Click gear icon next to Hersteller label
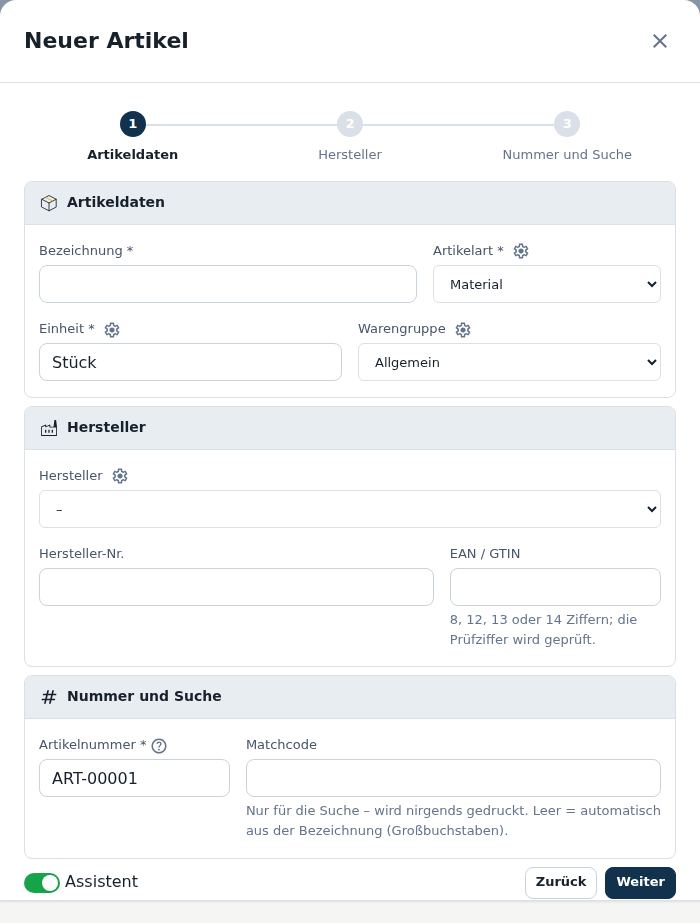 click(x=120, y=476)
